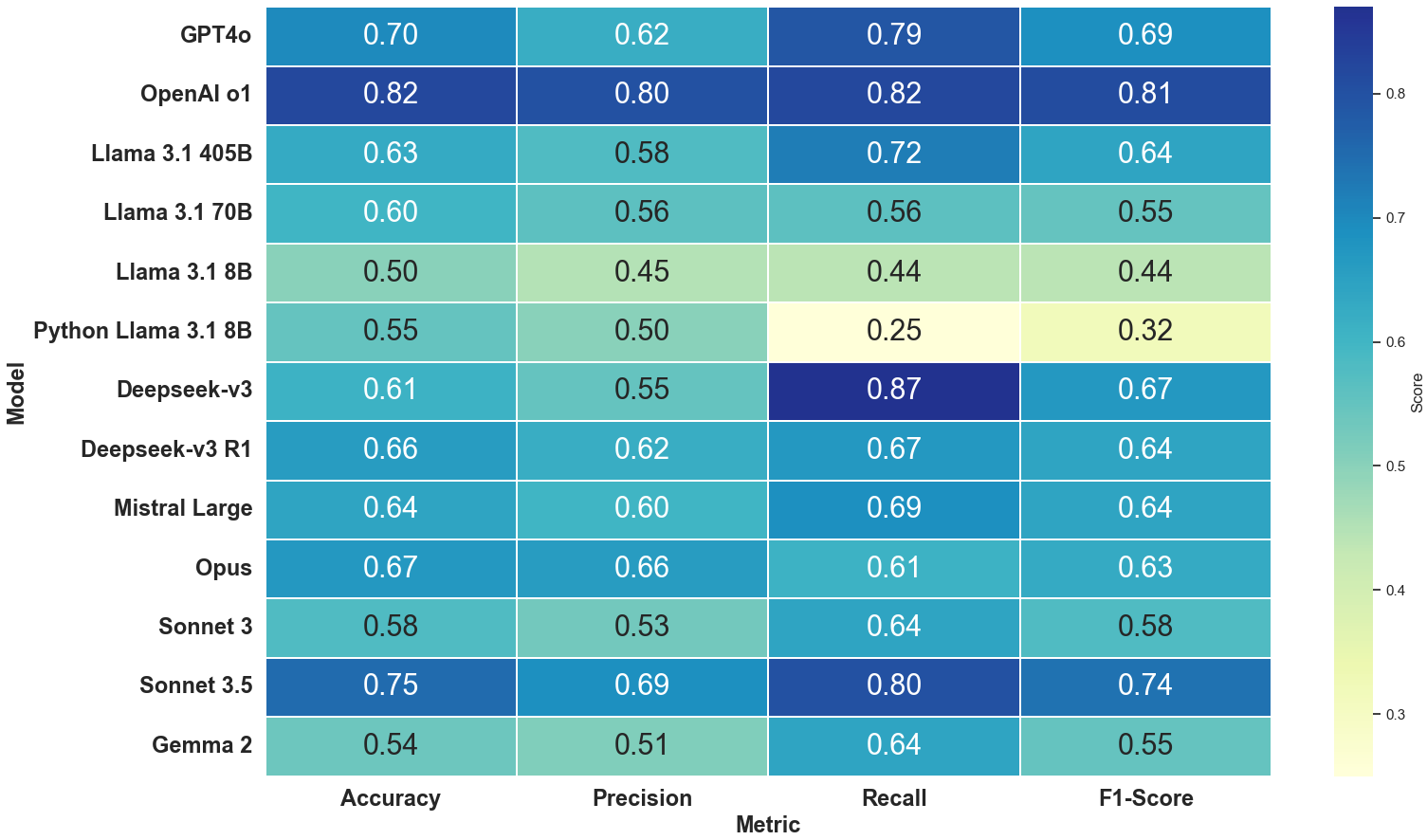Viewport: 1427px width, 840px height.
Task: Select the GPT4o Precision cell
Action: click(x=642, y=35)
